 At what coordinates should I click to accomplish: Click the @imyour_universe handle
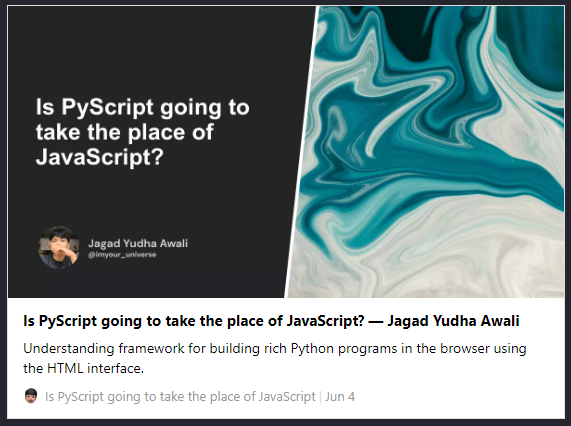(x=122, y=255)
